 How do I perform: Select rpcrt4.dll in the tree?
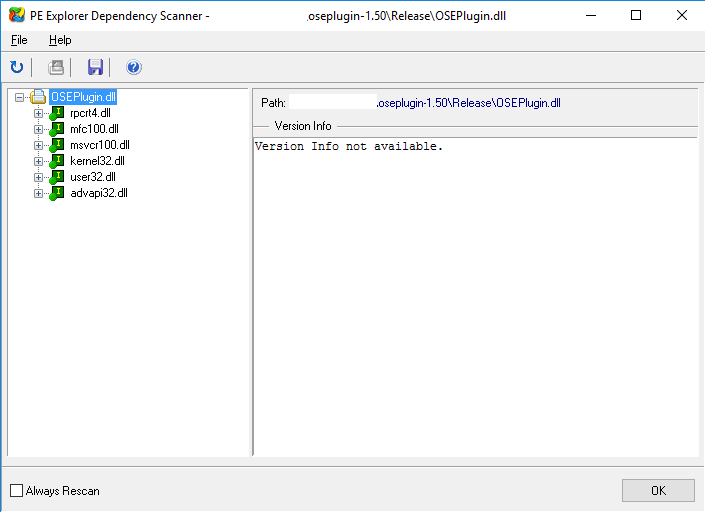point(90,113)
